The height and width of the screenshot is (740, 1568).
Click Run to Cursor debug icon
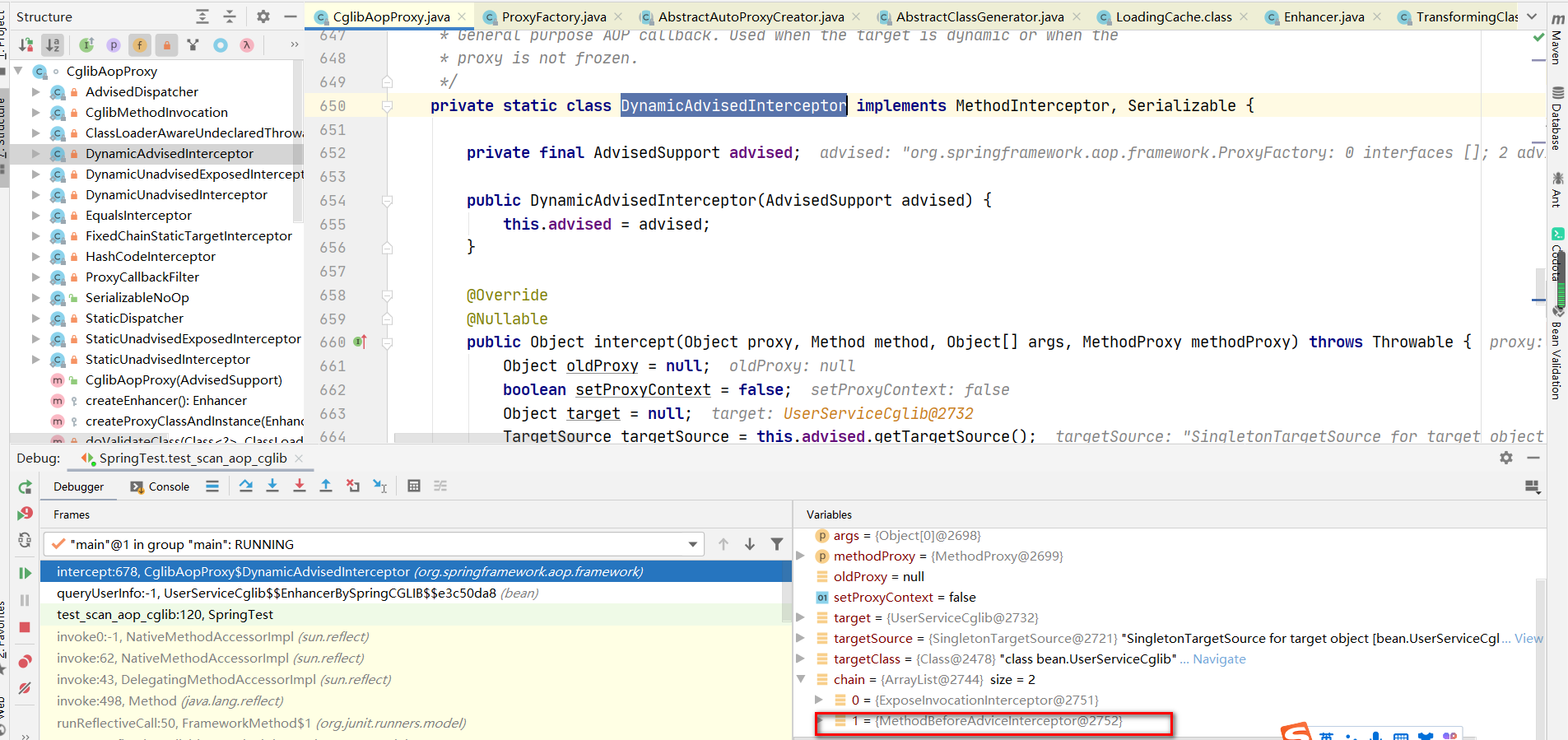click(x=380, y=486)
